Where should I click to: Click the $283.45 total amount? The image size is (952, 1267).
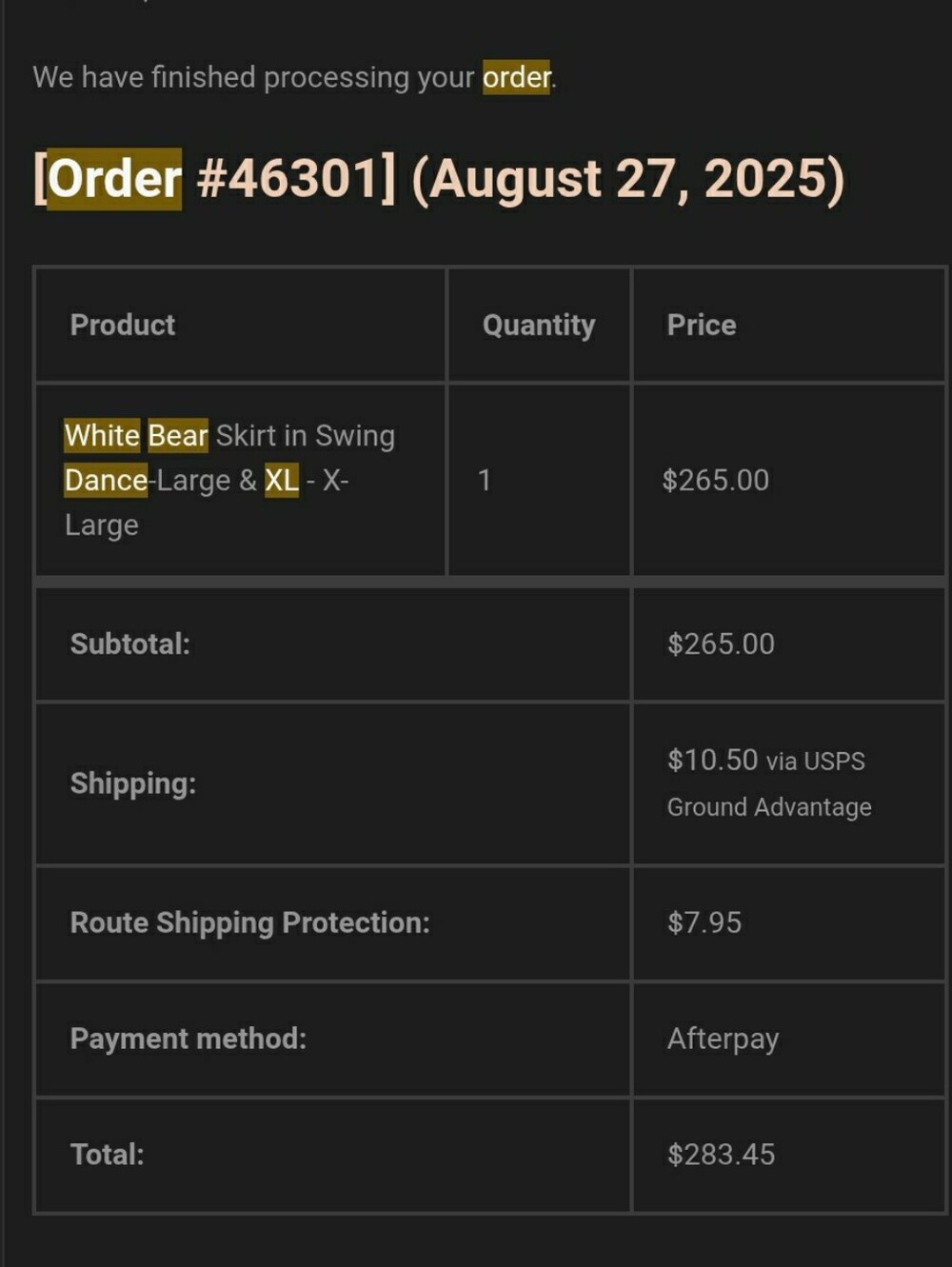[x=721, y=1154]
